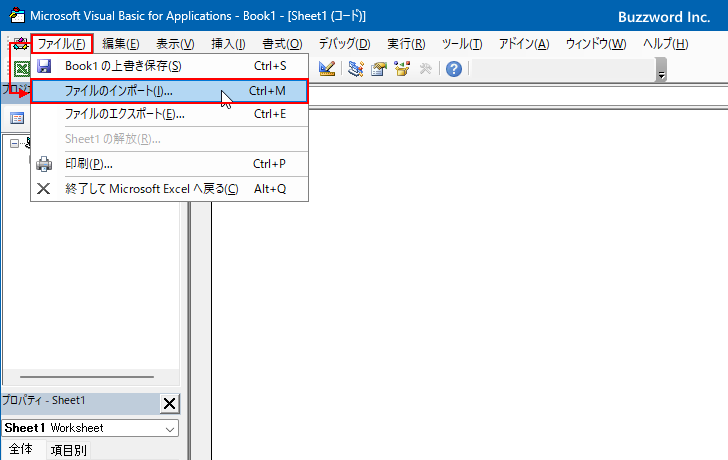Click the greyed-out Toolbox toolbar icon
The image size is (728, 460).
[425, 69]
